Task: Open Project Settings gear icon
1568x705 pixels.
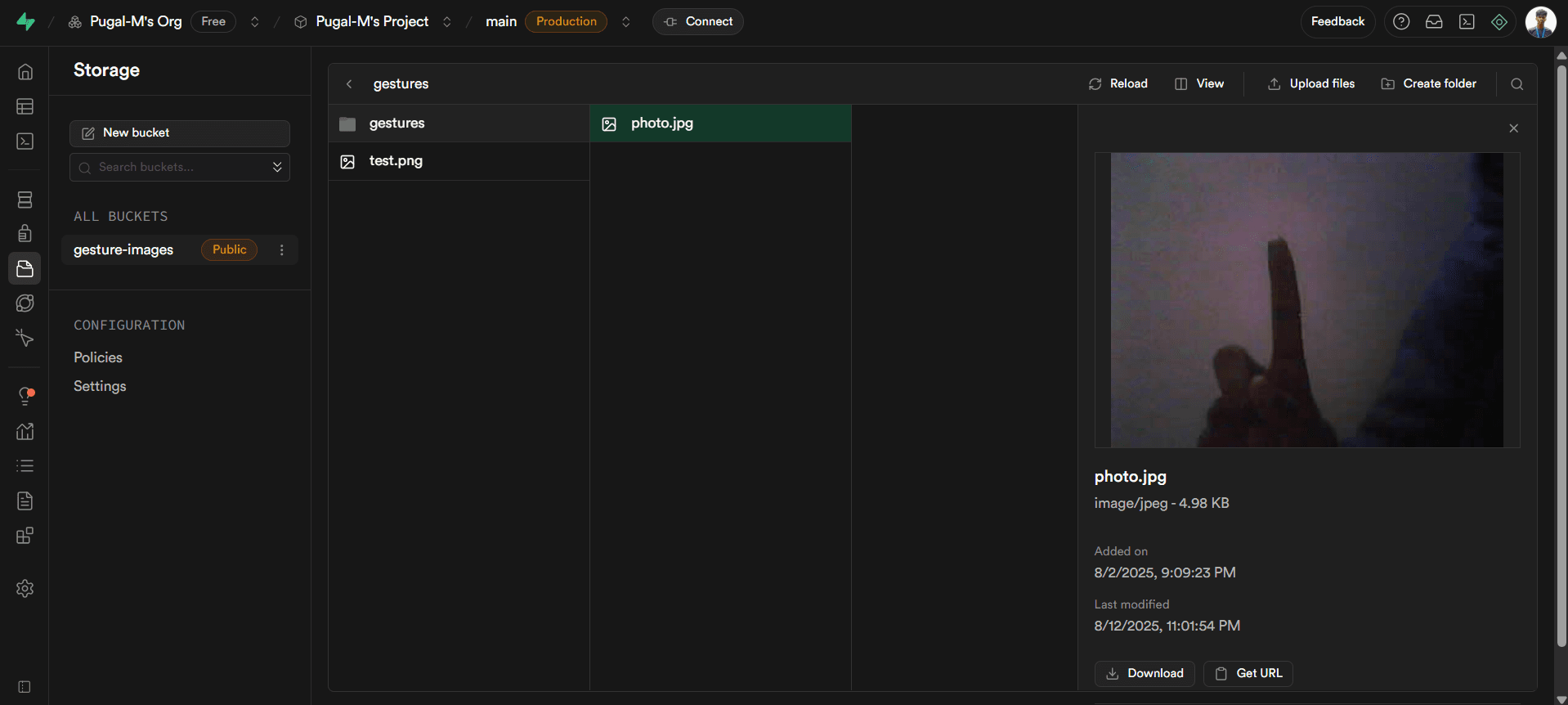Action: tap(25, 588)
